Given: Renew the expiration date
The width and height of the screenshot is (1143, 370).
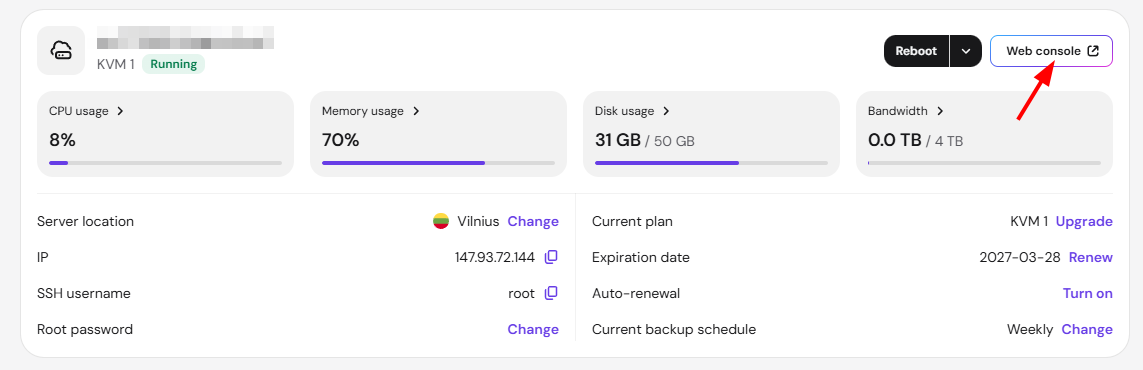Looking at the screenshot, I should tap(1091, 257).
